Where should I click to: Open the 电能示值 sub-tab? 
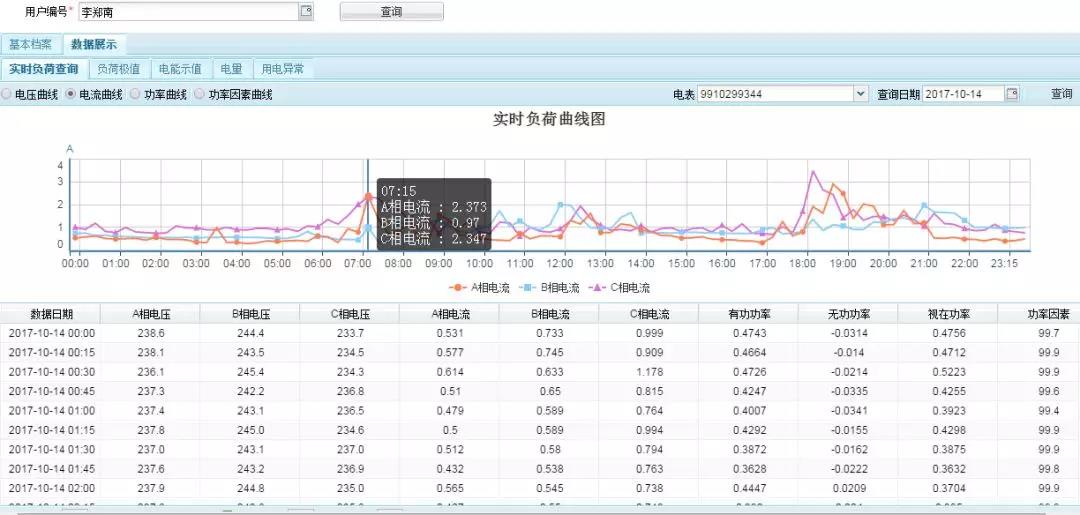[181, 69]
